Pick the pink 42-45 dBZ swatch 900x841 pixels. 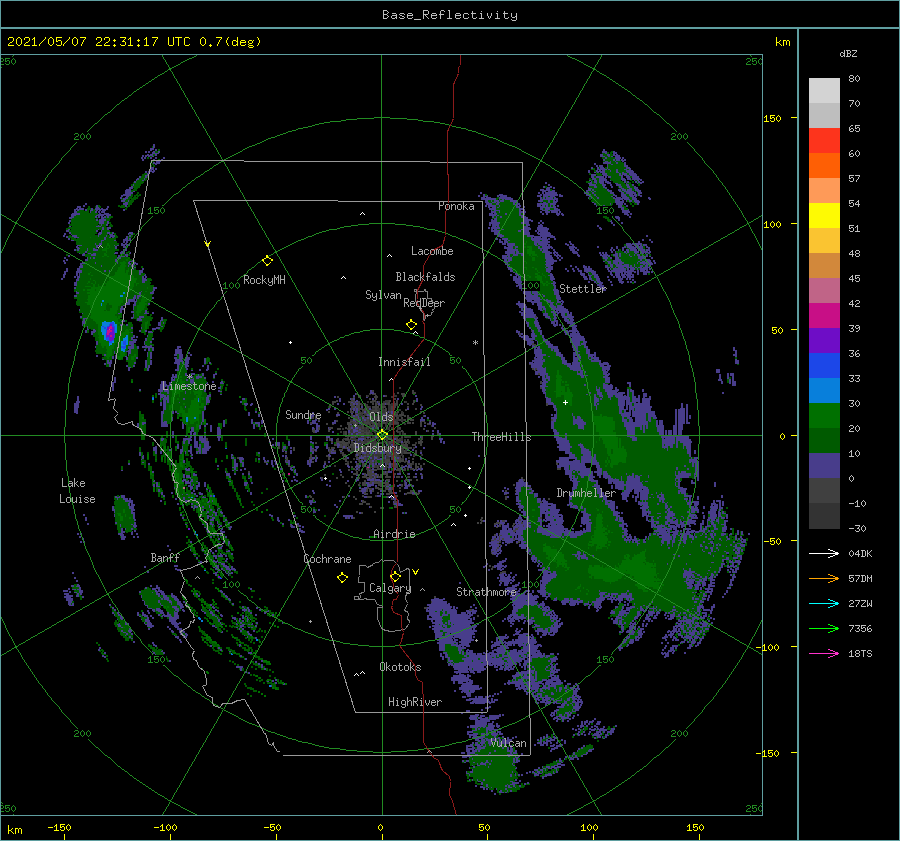[x=824, y=290]
